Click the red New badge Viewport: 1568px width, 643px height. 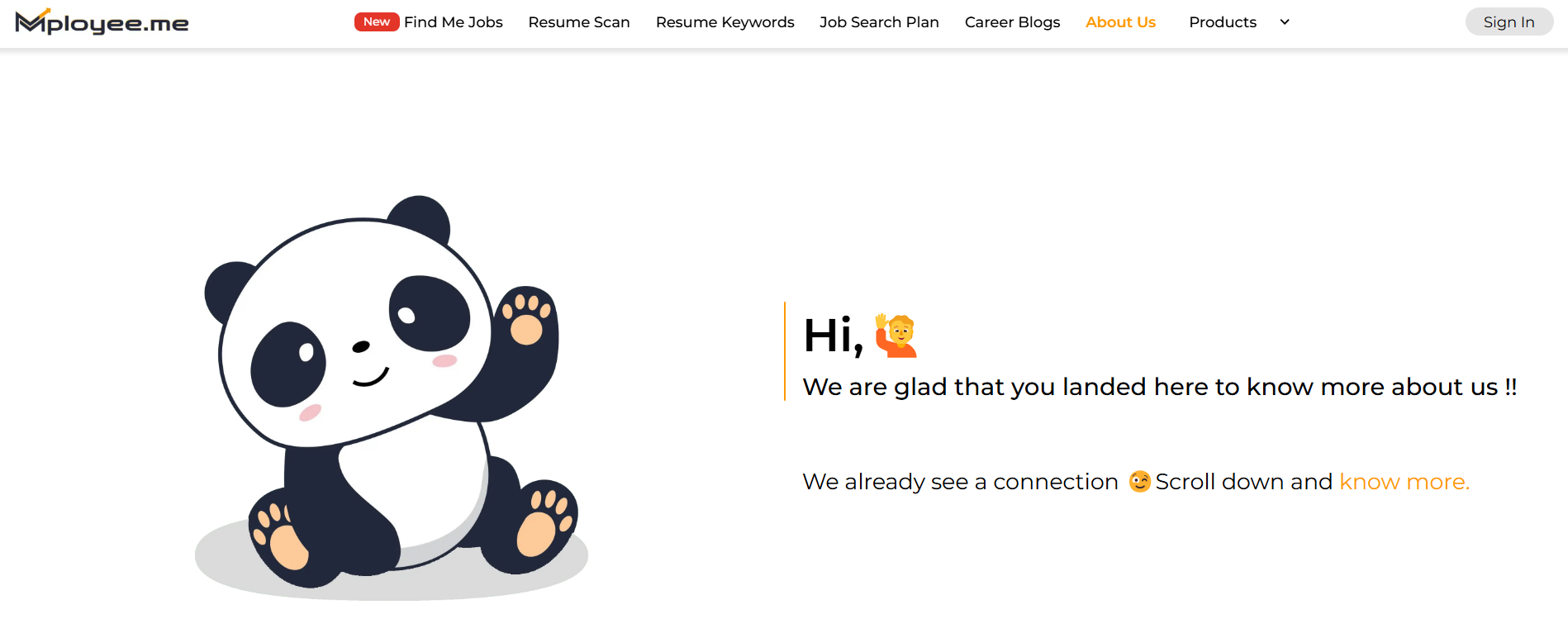click(x=376, y=21)
